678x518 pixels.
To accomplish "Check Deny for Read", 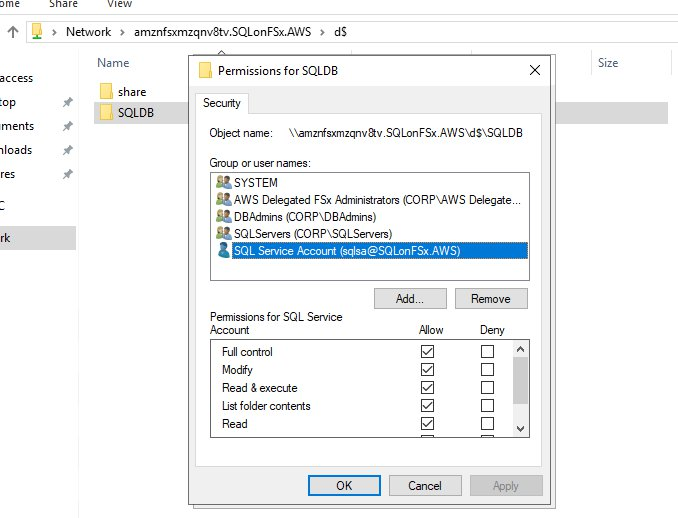I will (x=487, y=423).
